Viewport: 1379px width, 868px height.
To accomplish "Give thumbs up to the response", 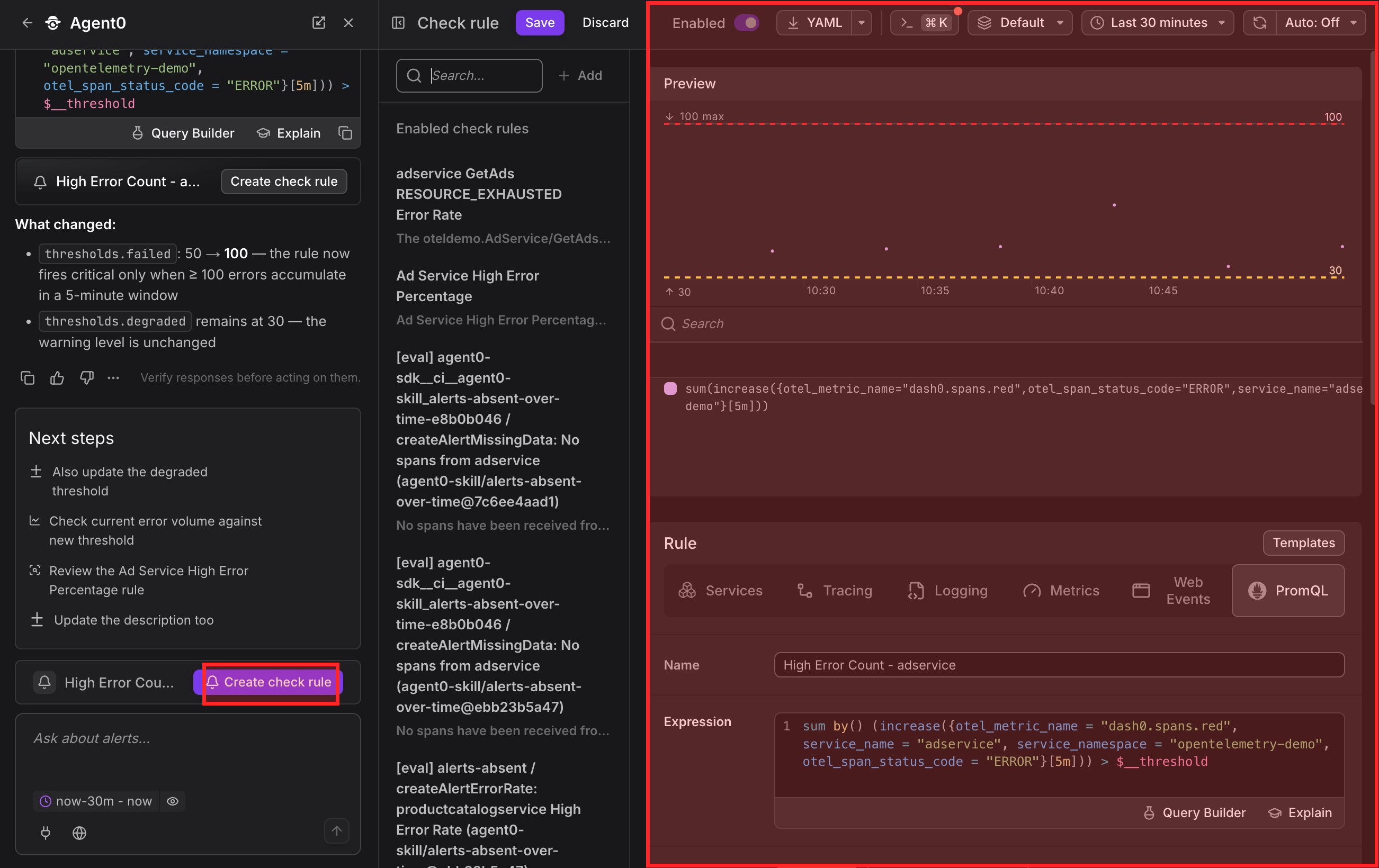I will coord(57,378).
